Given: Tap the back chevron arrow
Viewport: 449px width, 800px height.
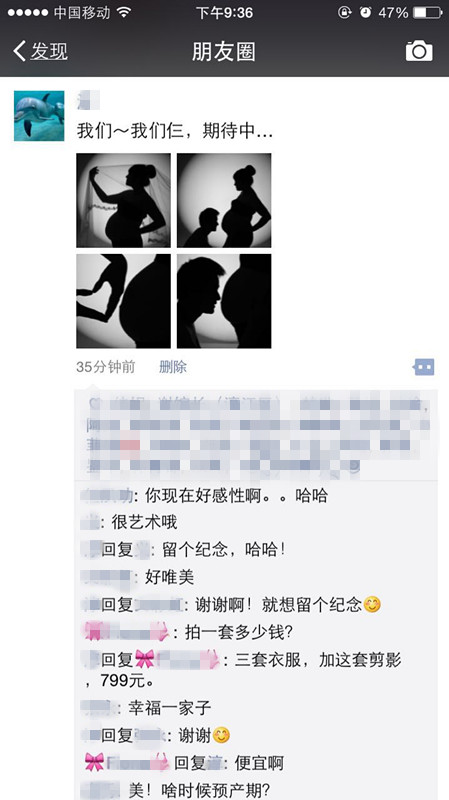Looking at the screenshot, I should [19, 51].
